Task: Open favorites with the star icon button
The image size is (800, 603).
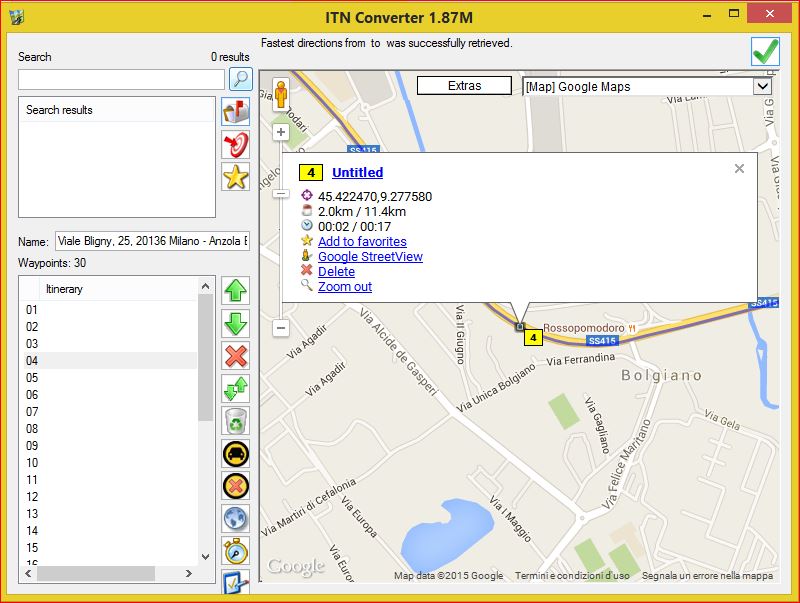Action: point(236,177)
